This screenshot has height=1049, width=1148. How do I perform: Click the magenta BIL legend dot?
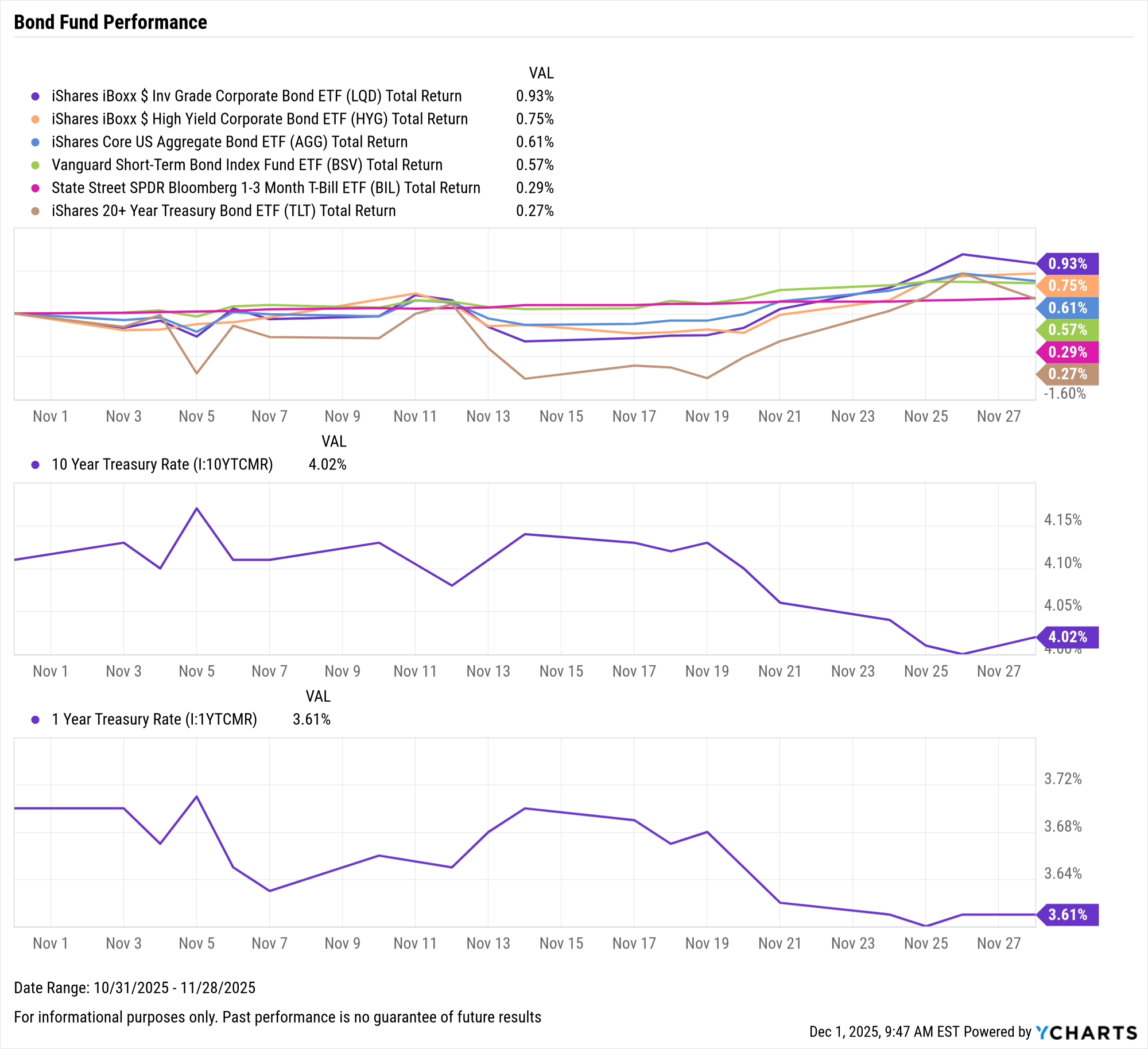[36, 188]
